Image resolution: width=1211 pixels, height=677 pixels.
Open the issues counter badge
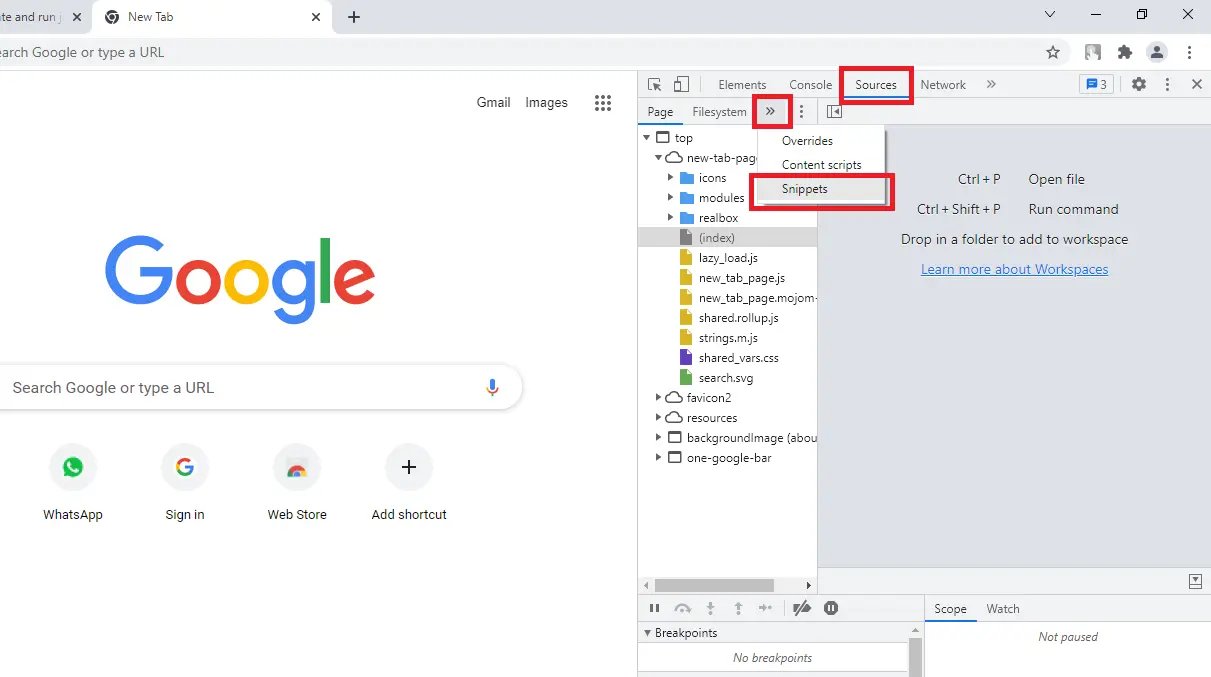(x=1096, y=85)
